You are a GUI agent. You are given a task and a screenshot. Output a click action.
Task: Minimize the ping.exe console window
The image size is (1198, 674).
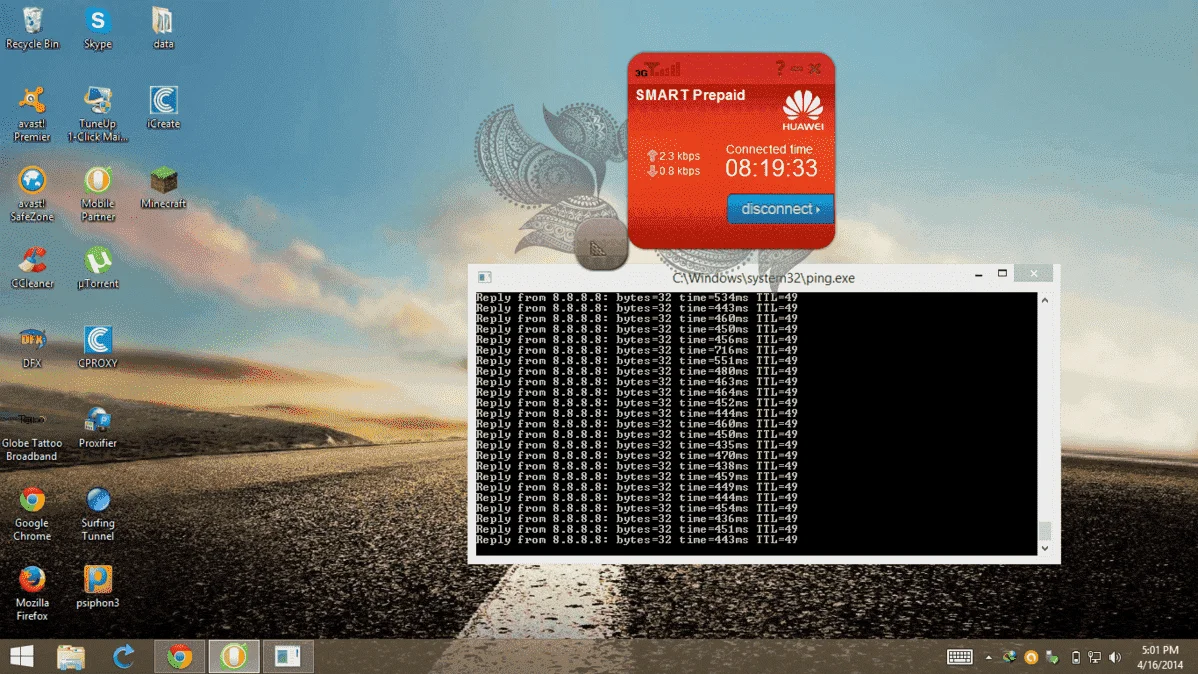tap(979, 274)
